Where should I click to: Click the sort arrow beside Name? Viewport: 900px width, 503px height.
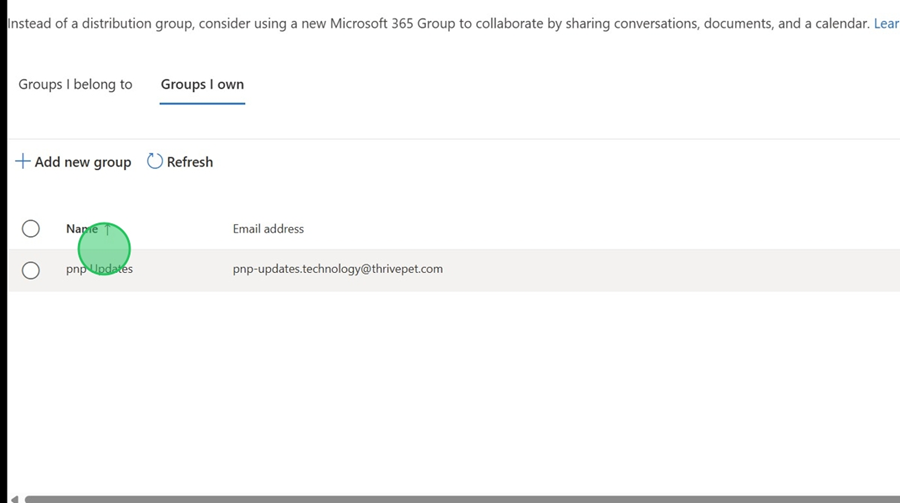(x=107, y=229)
